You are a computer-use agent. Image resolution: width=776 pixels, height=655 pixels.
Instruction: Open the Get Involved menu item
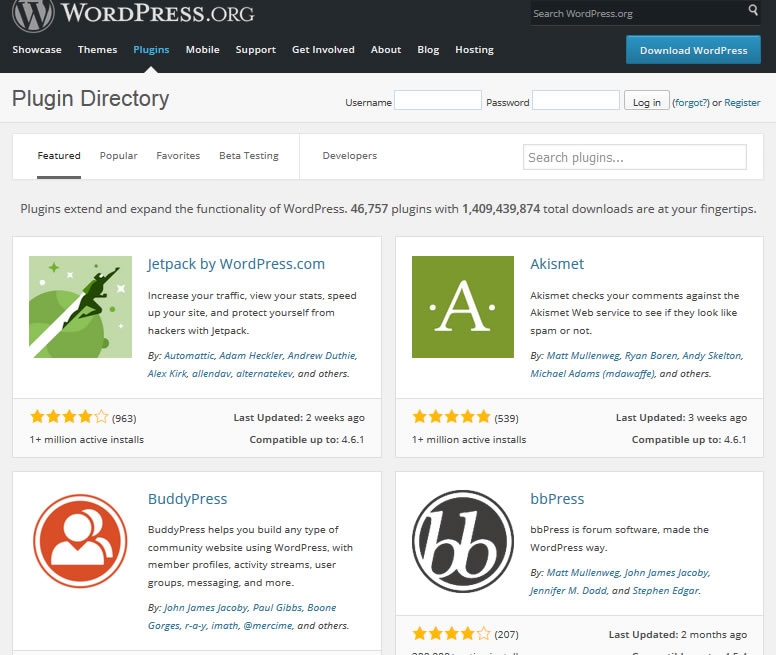tap(323, 49)
